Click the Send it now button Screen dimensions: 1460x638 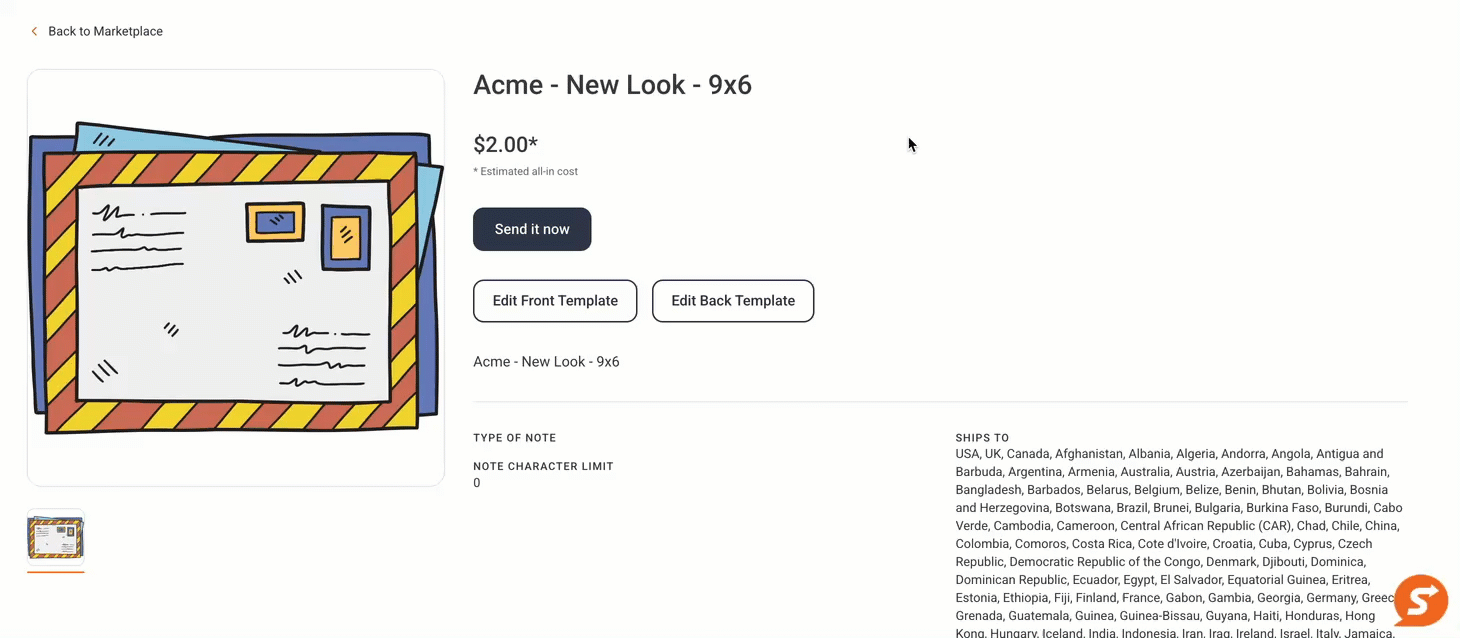(x=532, y=229)
